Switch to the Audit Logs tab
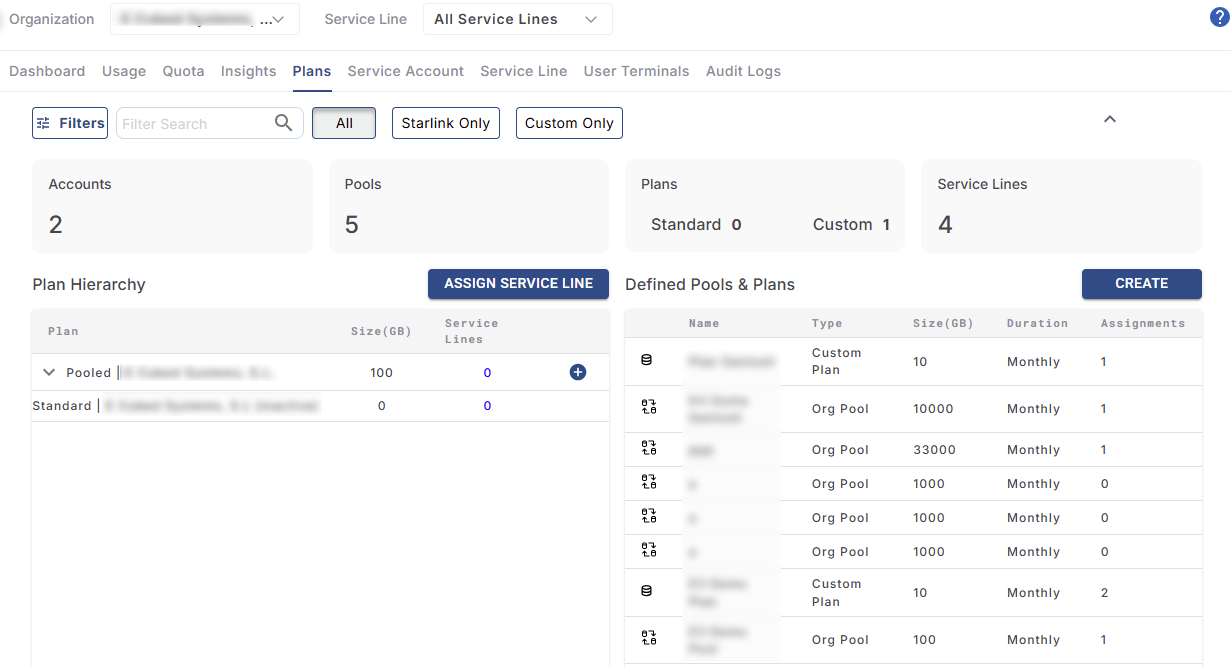 pyautogui.click(x=743, y=71)
